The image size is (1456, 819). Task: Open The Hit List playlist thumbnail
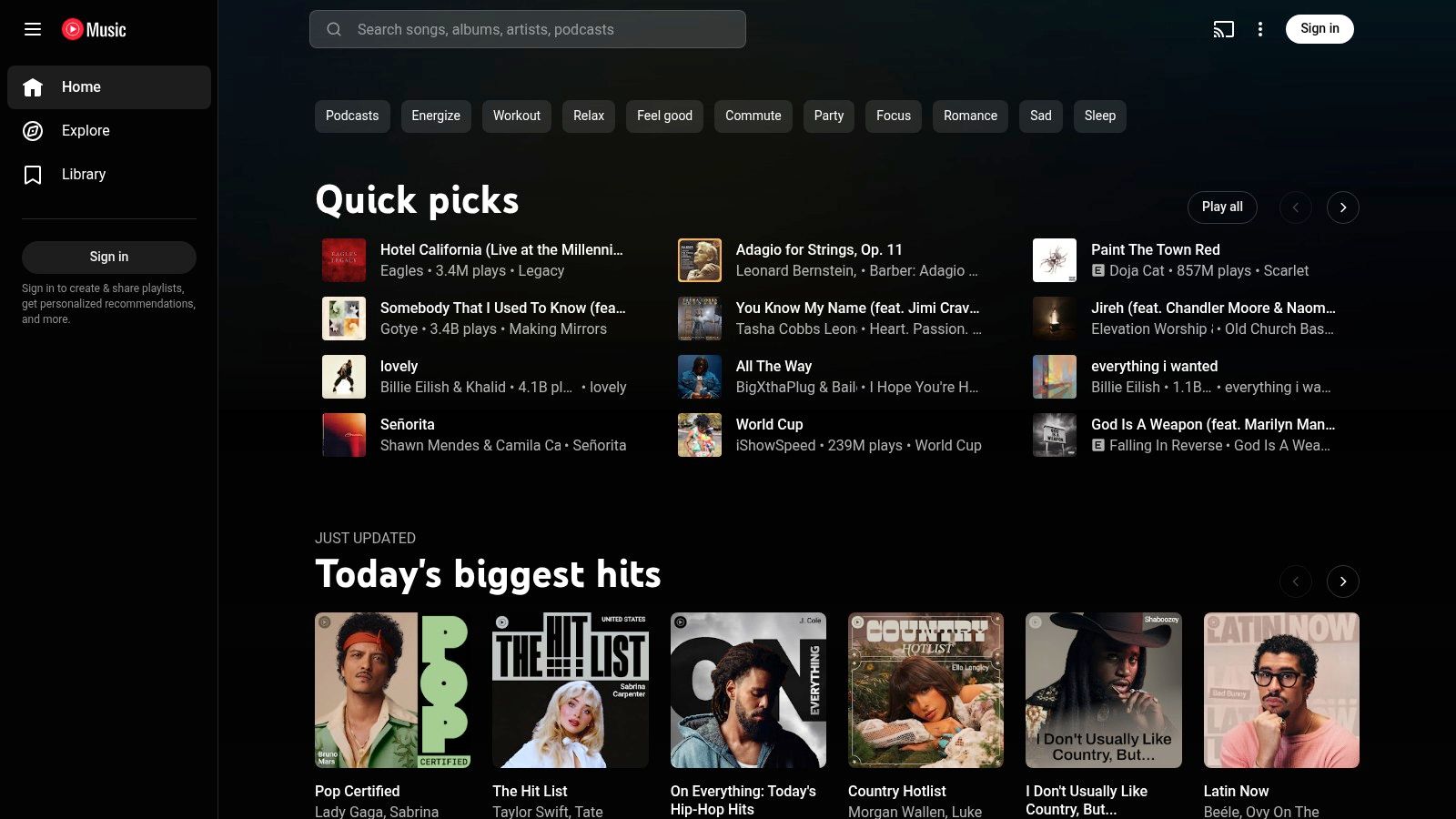[570, 690]
